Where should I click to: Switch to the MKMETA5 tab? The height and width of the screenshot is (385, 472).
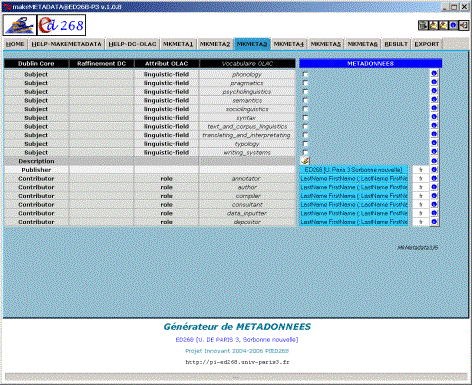(x=326, y=44)
